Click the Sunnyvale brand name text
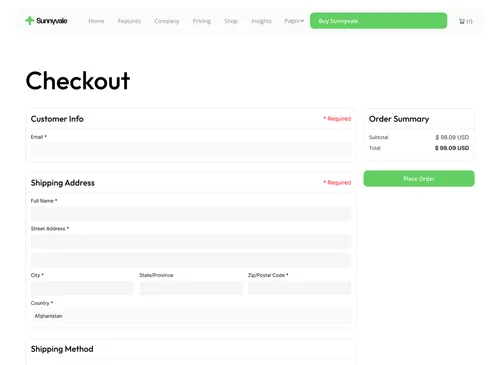 52,21
